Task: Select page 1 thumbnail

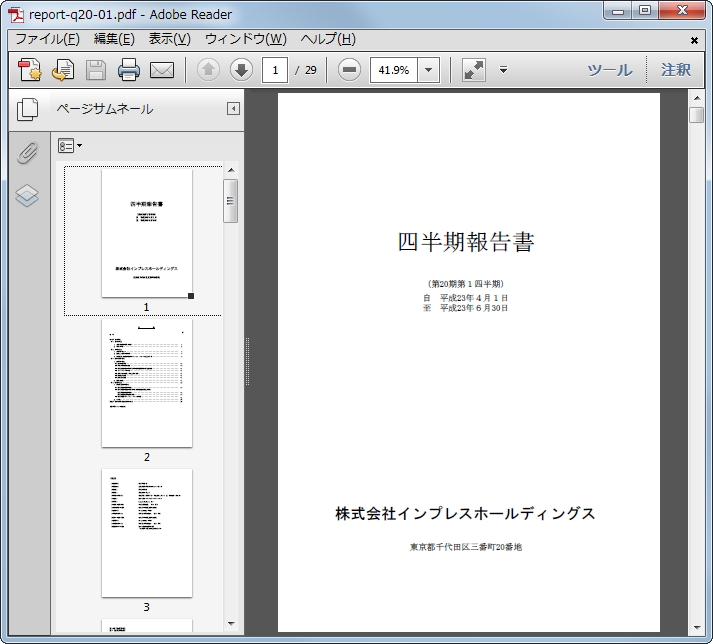Action: pos(147,233)
